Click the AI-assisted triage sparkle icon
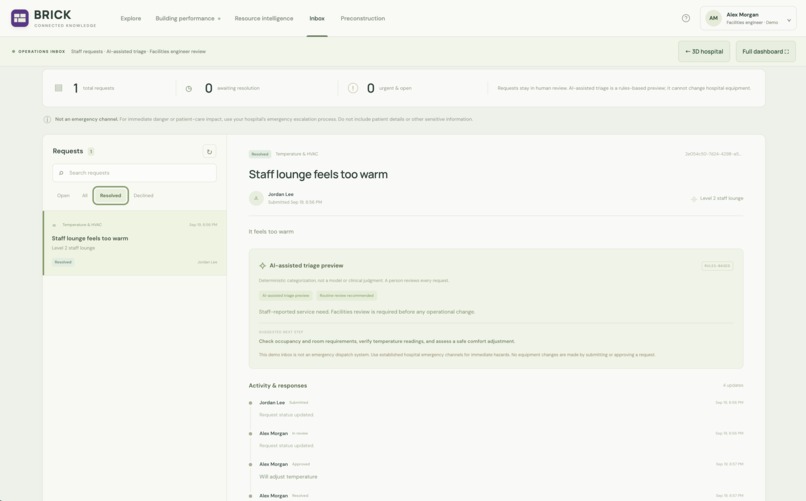 (x=262, y=266)
